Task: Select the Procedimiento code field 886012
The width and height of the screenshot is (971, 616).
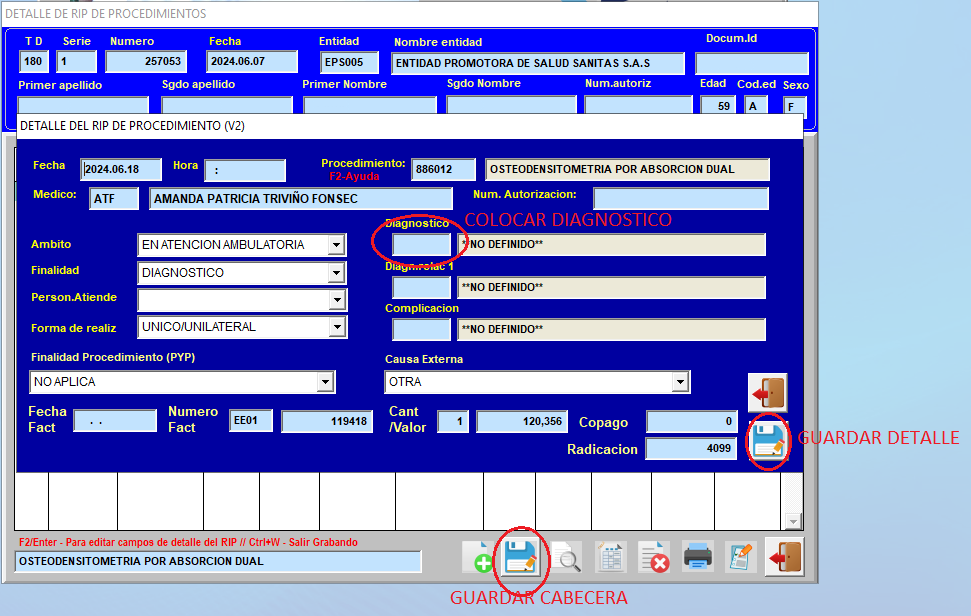Action: (443, 170)
